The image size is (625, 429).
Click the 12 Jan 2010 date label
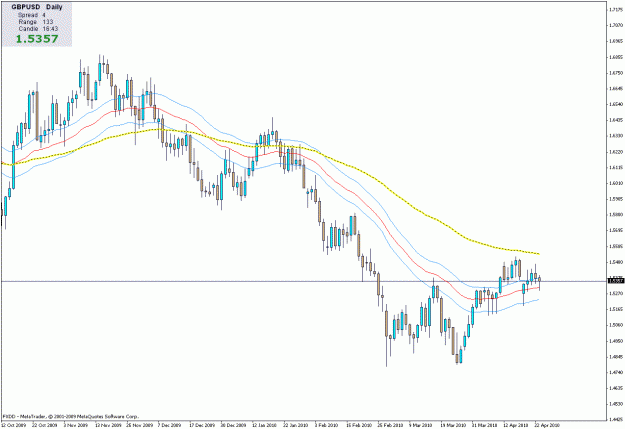[265, 425]
